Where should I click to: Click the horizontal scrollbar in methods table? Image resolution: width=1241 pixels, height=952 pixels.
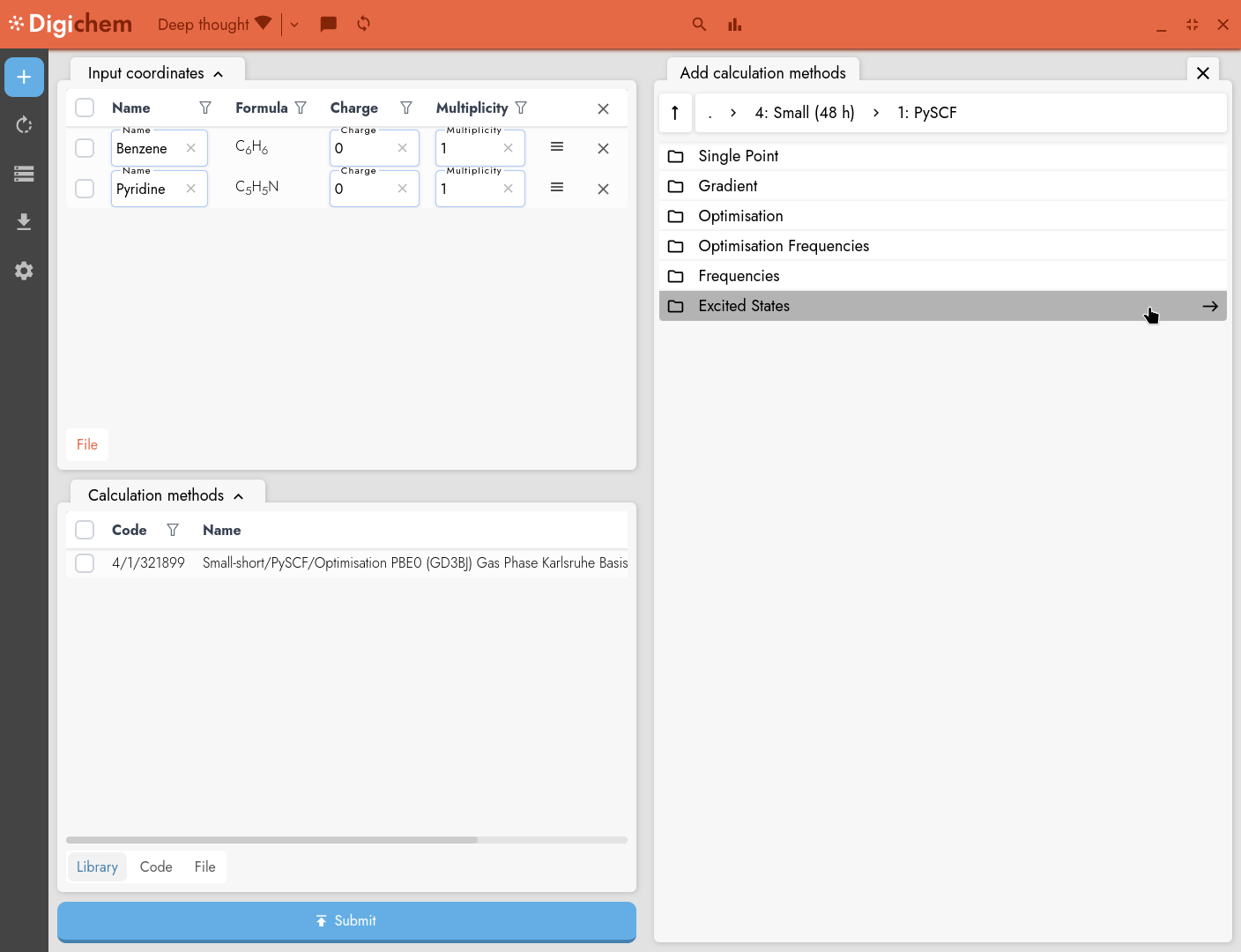click(271, 840)
